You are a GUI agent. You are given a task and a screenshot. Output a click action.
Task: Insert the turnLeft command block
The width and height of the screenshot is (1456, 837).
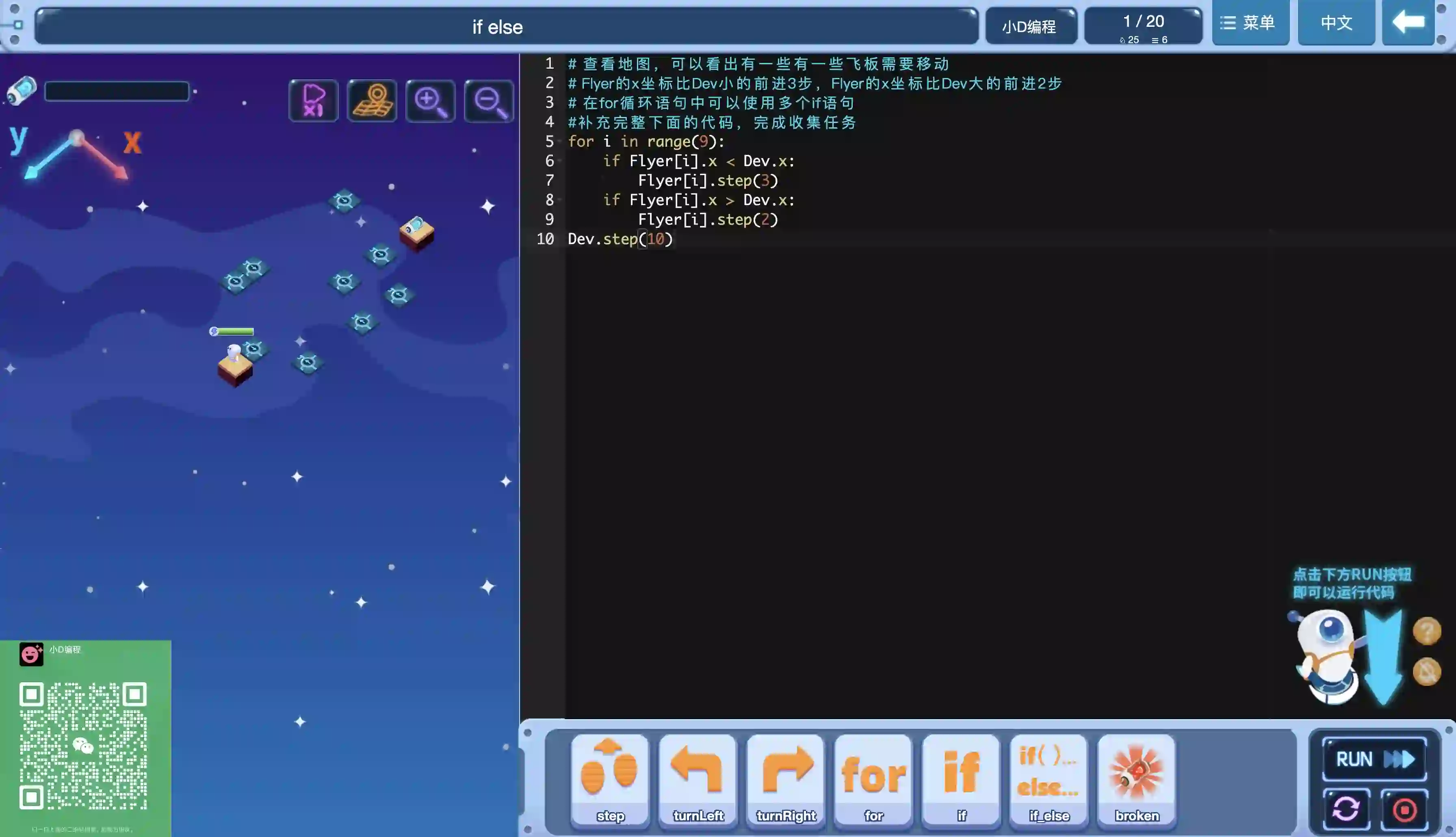[698, 779]
